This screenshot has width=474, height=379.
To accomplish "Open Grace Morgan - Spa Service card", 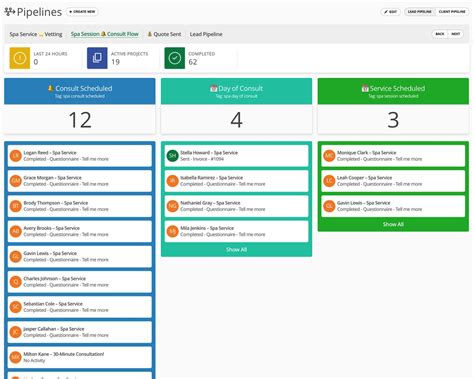I will (80, 181).
